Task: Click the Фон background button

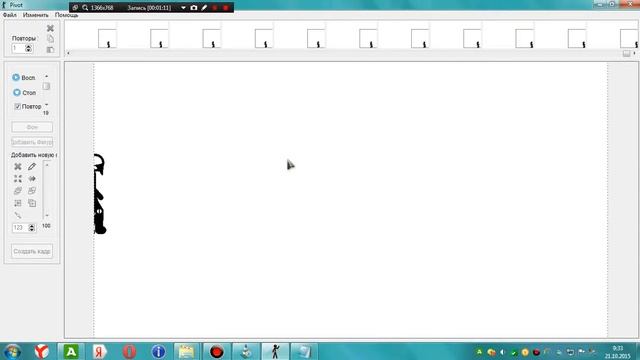Action: [32, 127]
